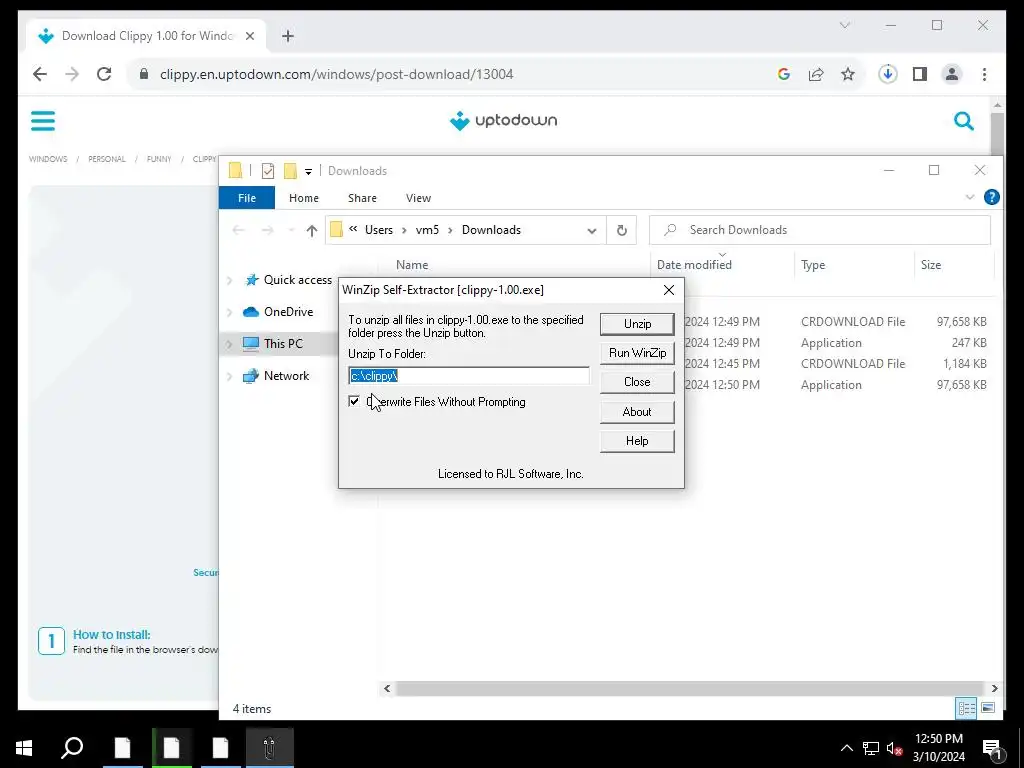Toggle Chrome side panel icon
Viewport: 1024px width, 768px height.
point(920,74)
